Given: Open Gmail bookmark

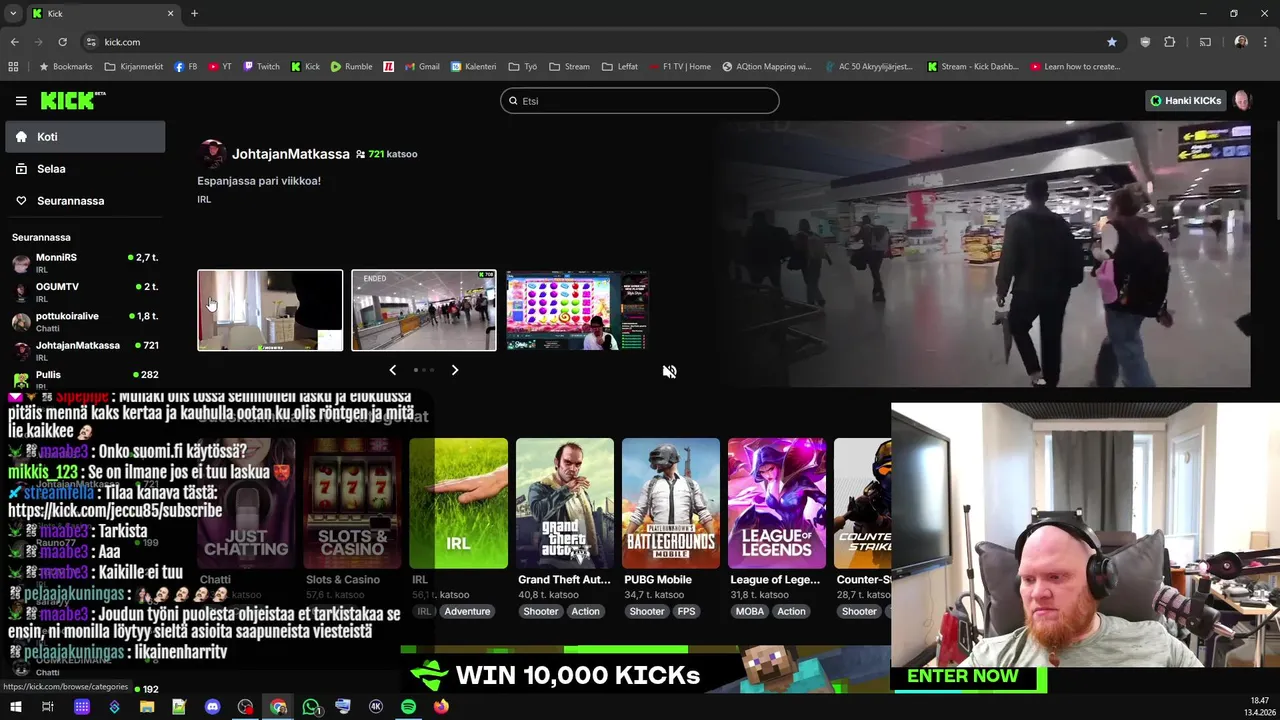Looking at the screenshot, I should pyautogui.click(x=422, y=67).
